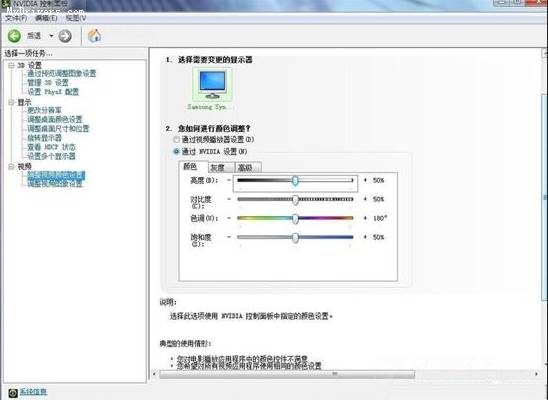Click the 饱和度 saturation slider handle
This screenshot has height=400, width=548.
click(x=296, y=238)
